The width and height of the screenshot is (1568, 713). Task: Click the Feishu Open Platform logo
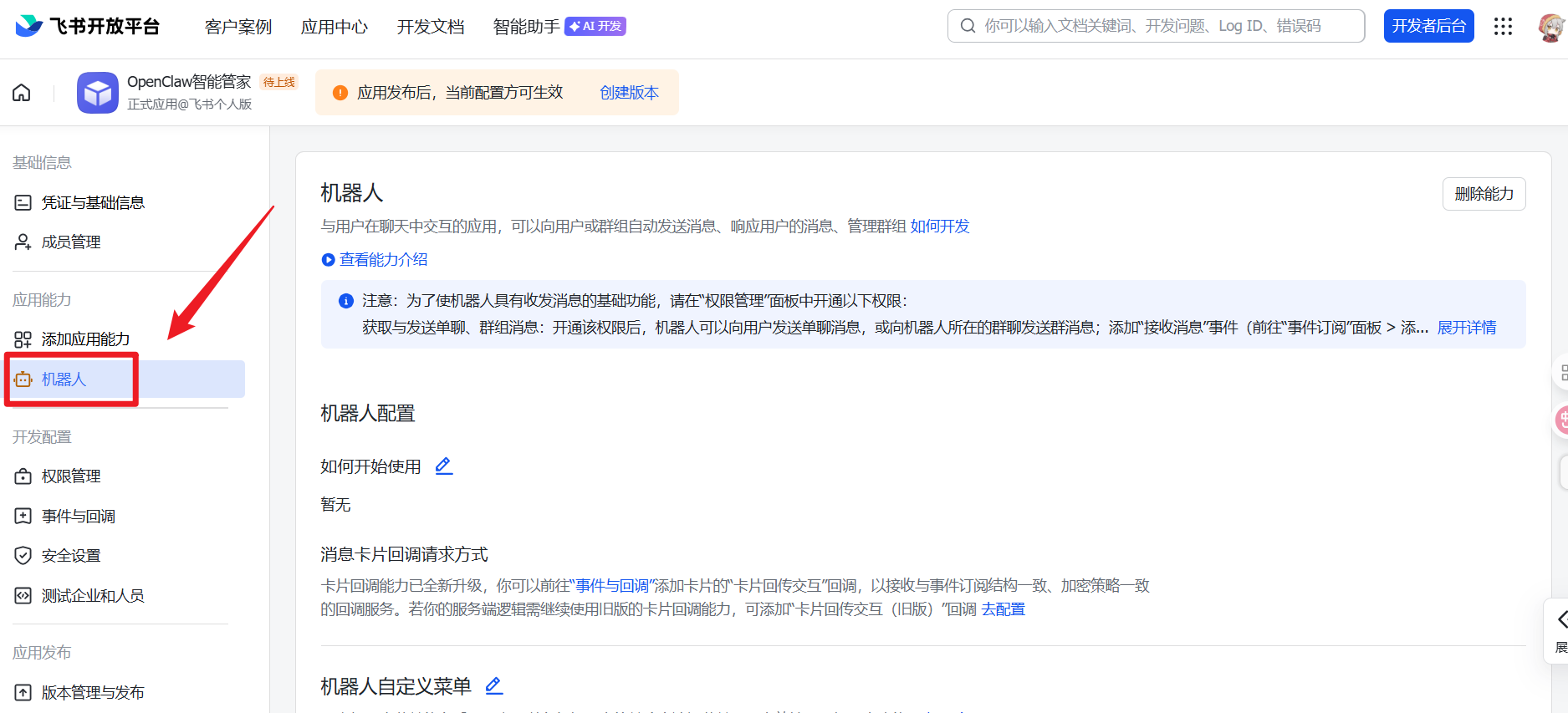point(87,26)
